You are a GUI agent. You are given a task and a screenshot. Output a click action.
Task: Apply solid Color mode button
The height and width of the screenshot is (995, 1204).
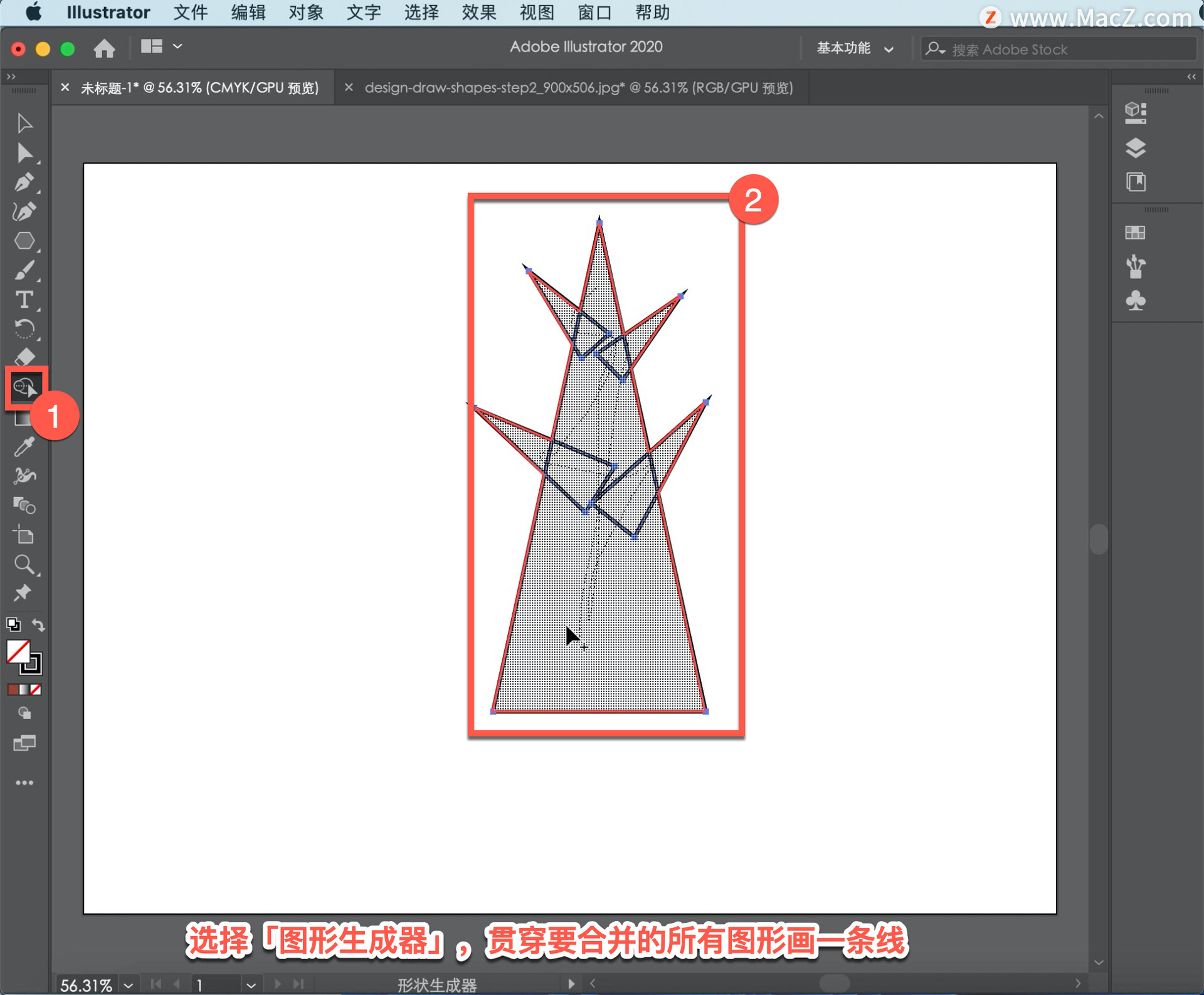point(13,690)
